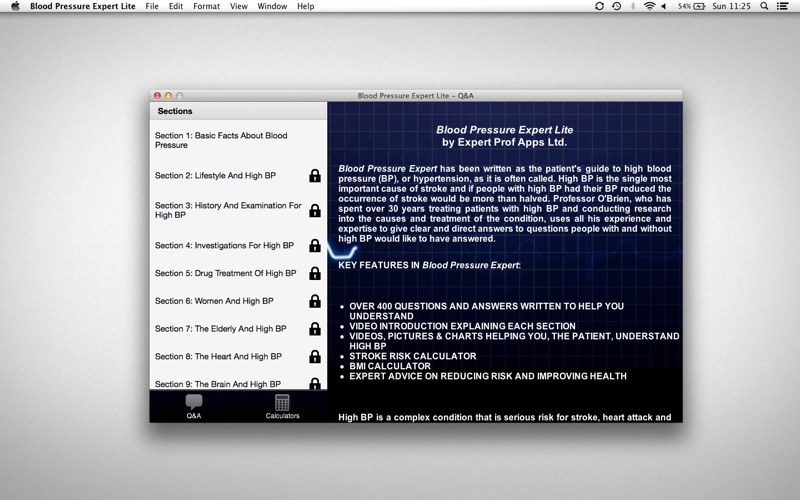Click the STROKE RISK CALCULATOR bullet text
Viewport: 800px width, 500px height.
(413, 356)
